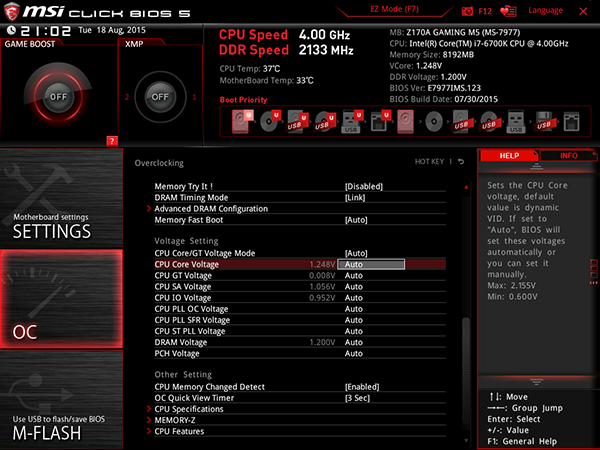600x450 pixels.
Task: Click the CPU PLL OC Voltage Auto field
Action: click(x=354, y=308)
